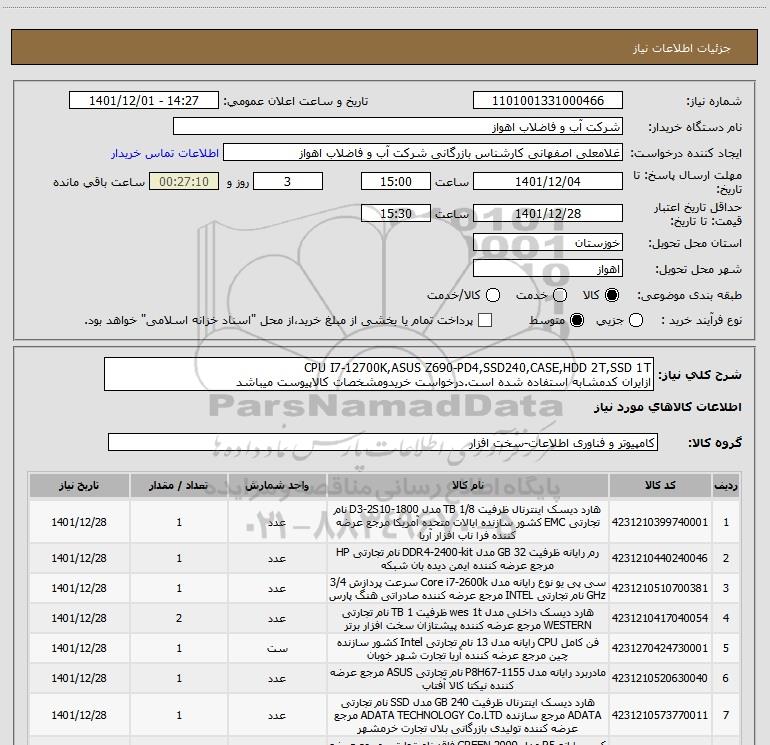Select the کالا/خدمت radio button
The image size is (770, 745).
[x=493, y=295]
